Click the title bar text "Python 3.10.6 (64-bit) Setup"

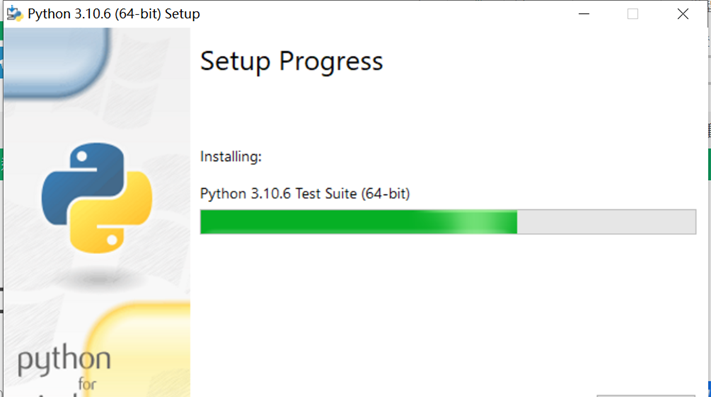(113, 14)
